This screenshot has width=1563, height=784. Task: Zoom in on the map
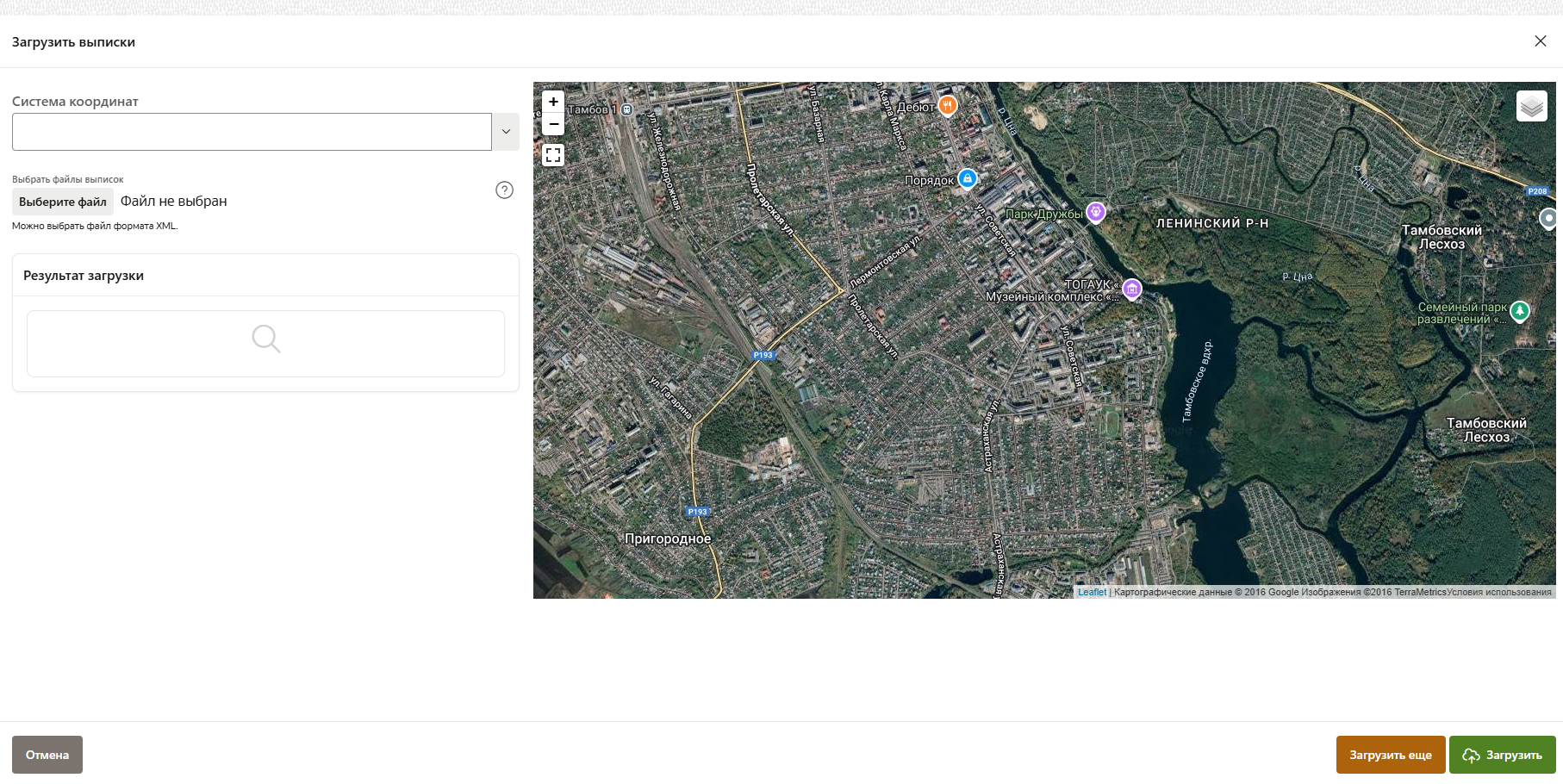click(553, 102)
